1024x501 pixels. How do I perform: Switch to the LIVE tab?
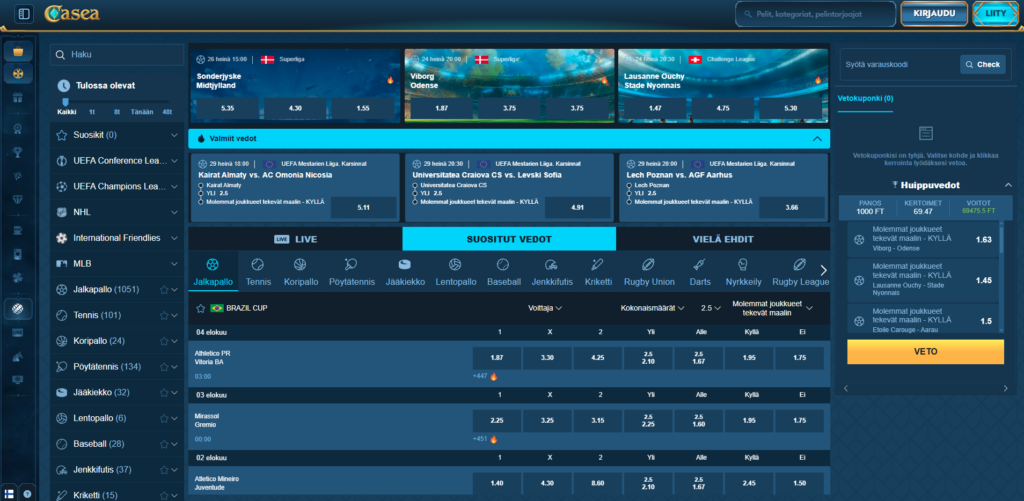click(x=295, y=239)
